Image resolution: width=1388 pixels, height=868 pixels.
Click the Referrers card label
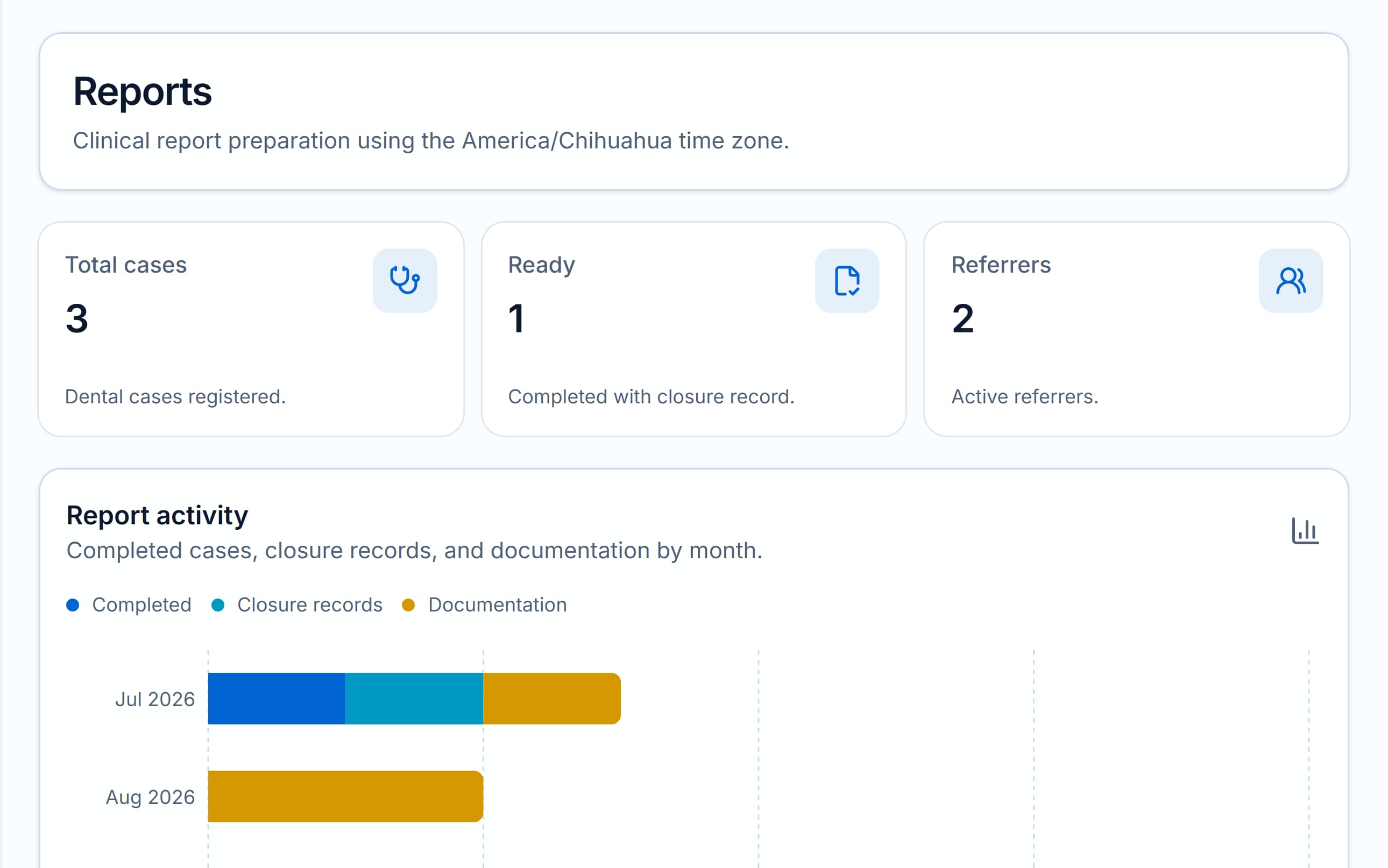pos(1001,265)
